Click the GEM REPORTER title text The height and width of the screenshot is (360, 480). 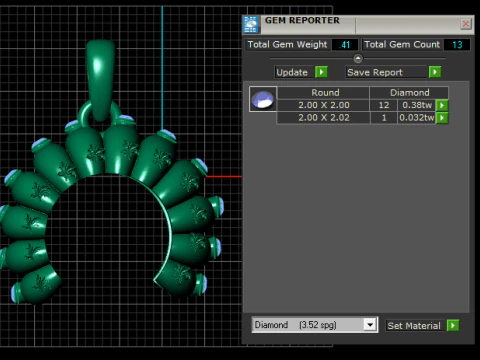click(x=302, y=20)
